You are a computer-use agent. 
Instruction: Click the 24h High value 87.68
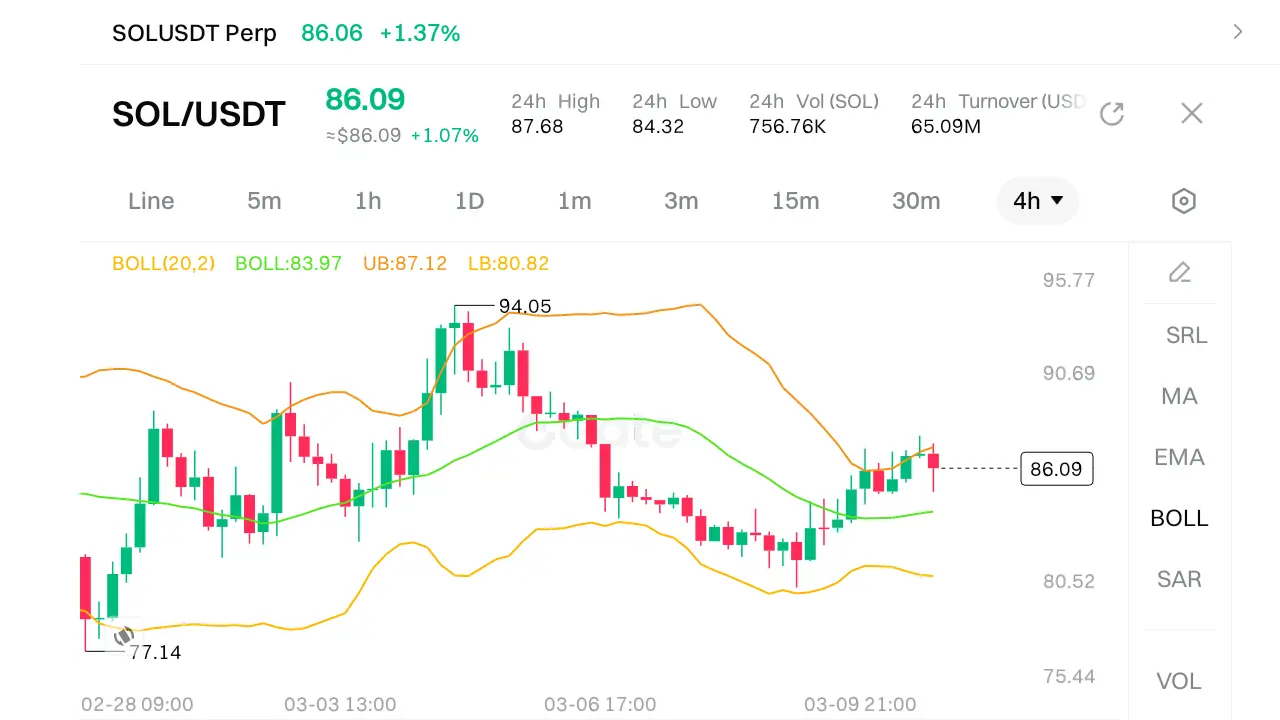tap(537, 127)
